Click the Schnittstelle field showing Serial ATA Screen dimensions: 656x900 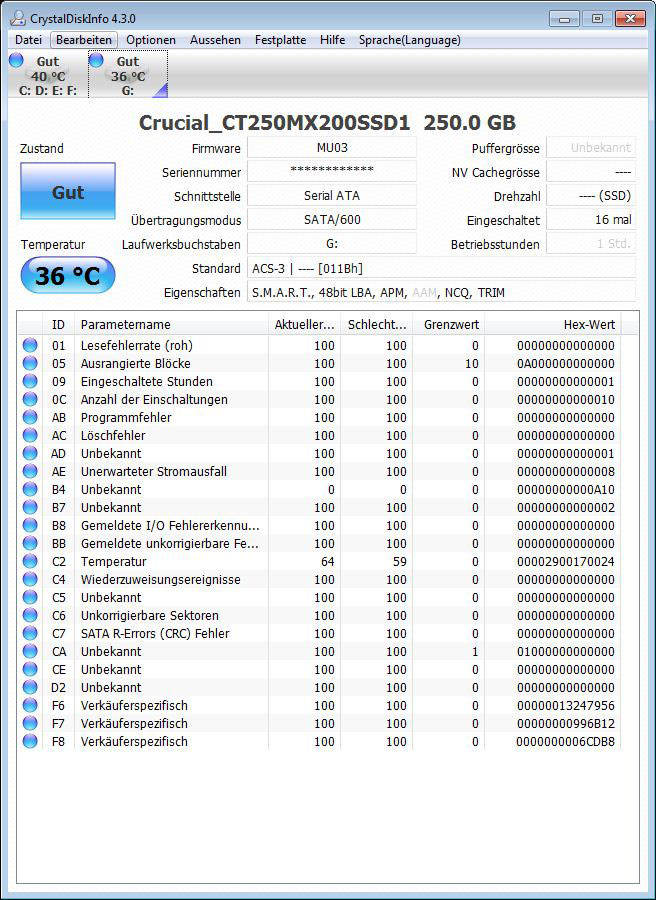point(332,195)
